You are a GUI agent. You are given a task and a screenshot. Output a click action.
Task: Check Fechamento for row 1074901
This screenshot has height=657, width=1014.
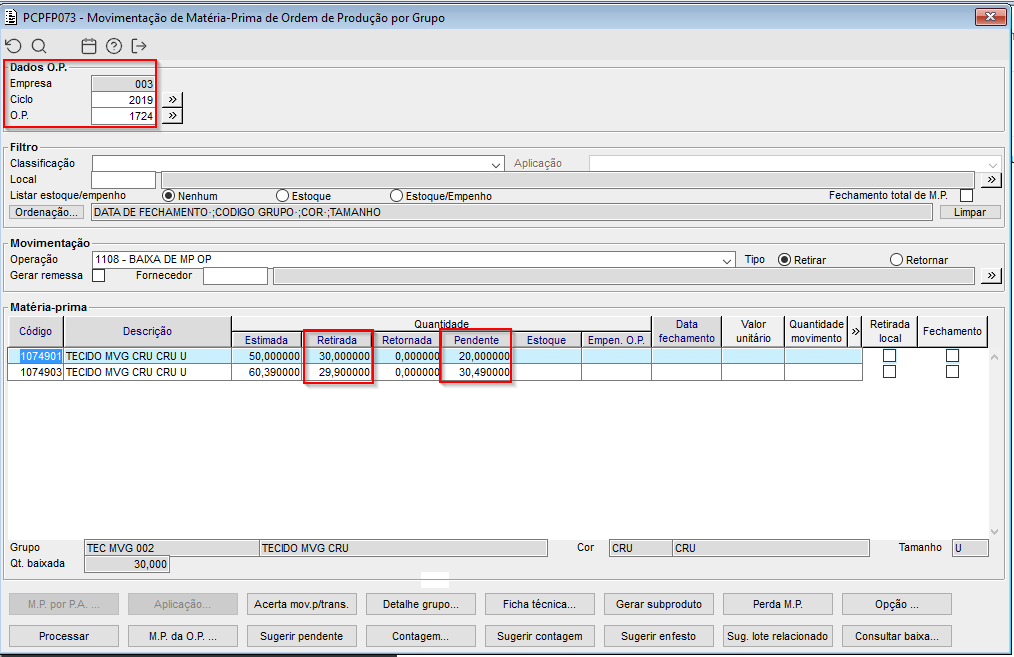point(952,356)
